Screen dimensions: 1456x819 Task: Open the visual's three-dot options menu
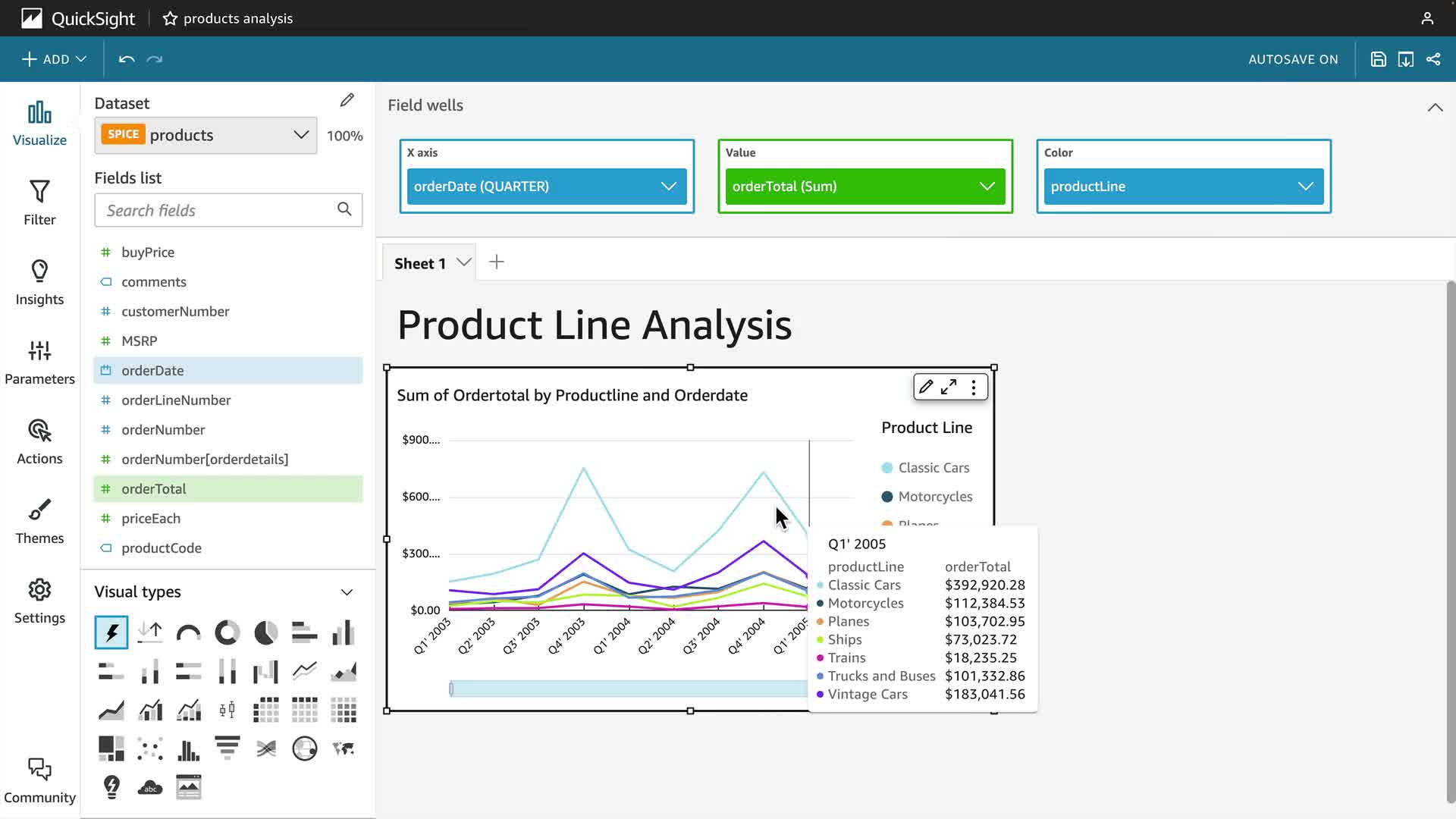coord(974,388)
